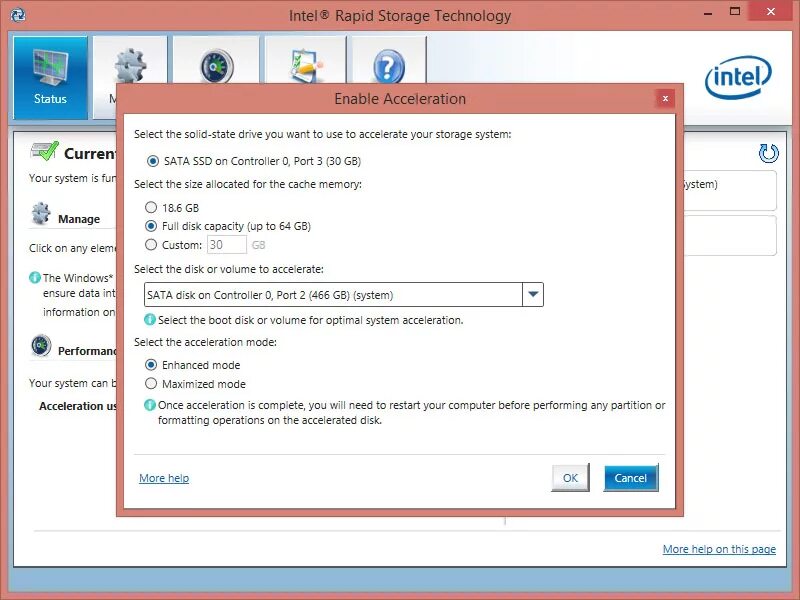Click info icon beside restart notice
This screenshot has height=600, width=800.
pyautogui.click(x=149, y=405)
